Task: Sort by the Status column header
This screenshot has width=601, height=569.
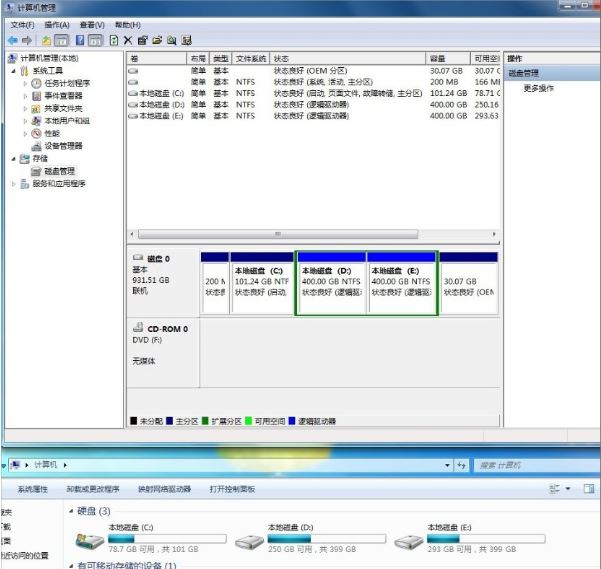Action: tap(348, 59)
